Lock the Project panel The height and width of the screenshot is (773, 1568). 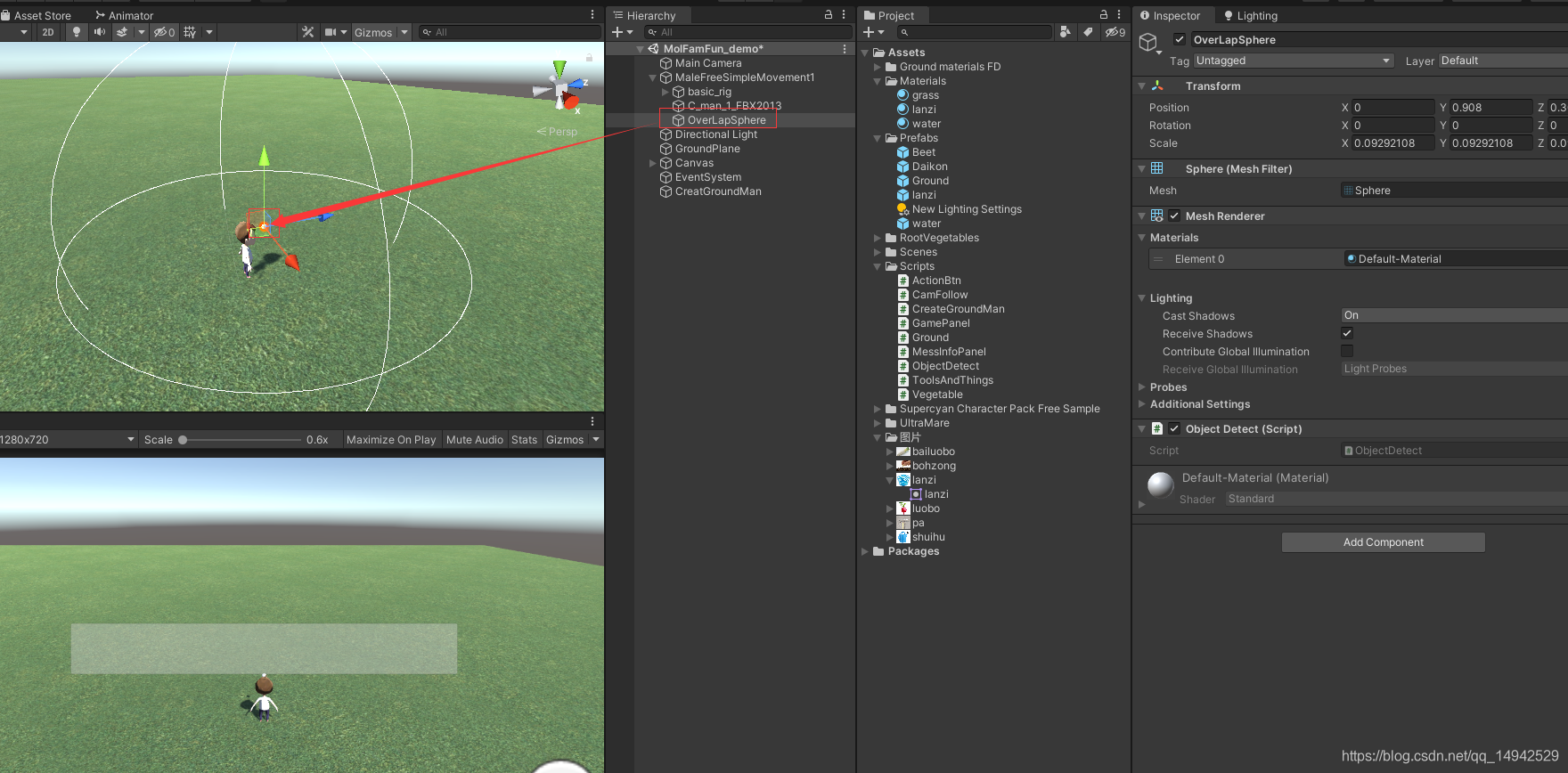(x=1104, y=14)
